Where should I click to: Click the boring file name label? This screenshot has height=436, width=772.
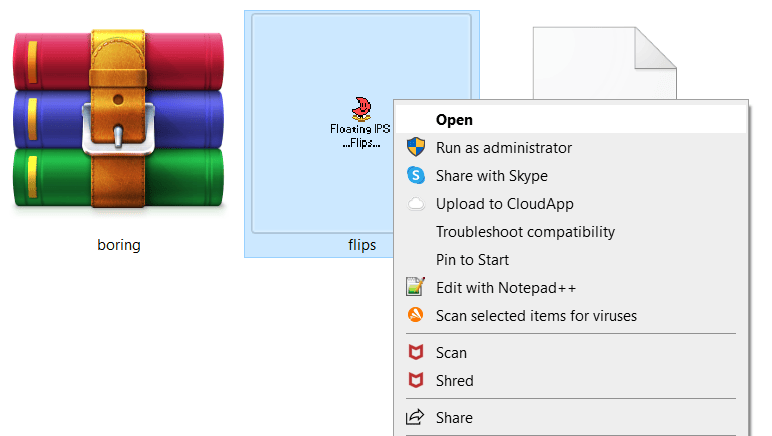[x=118, y=245]
